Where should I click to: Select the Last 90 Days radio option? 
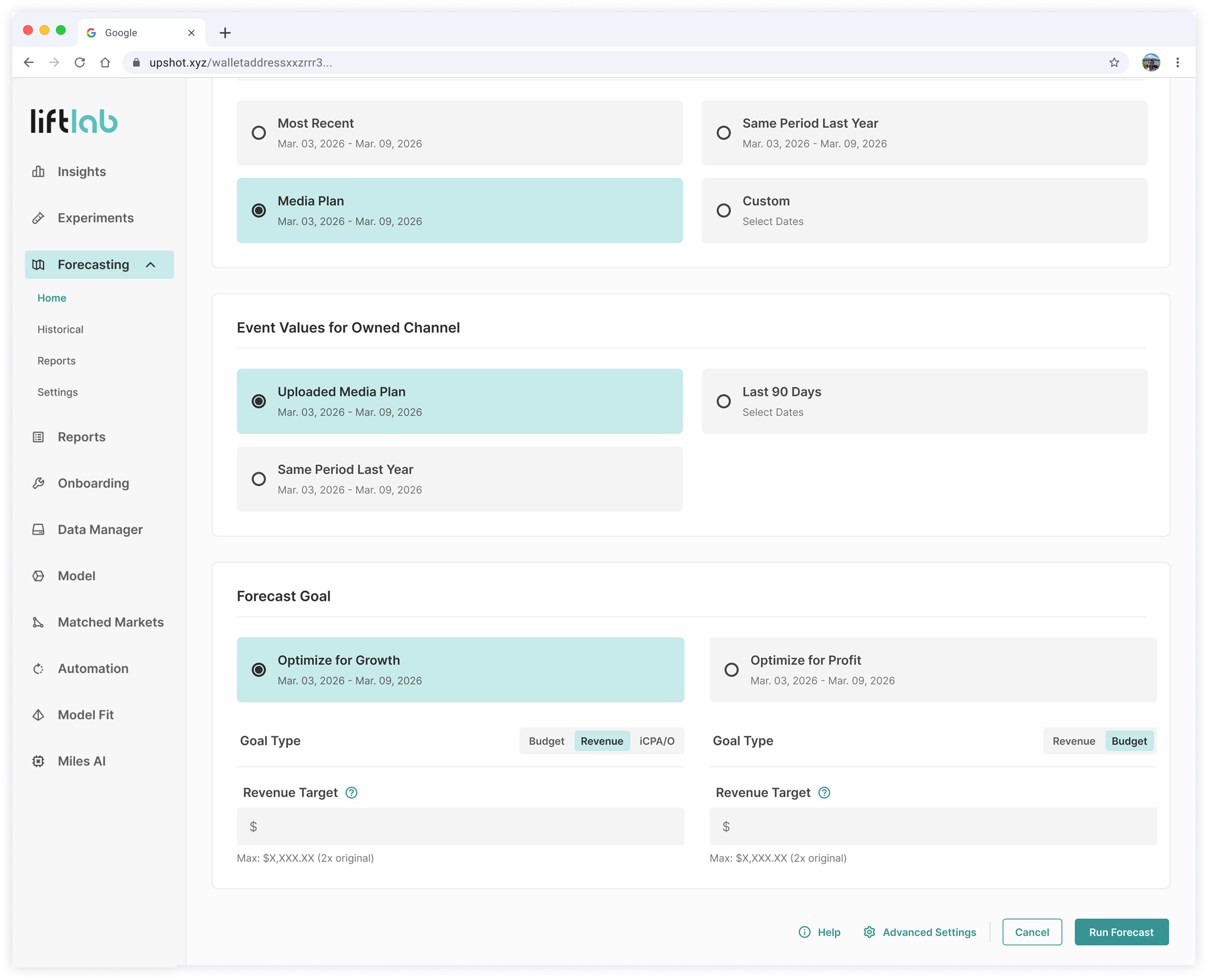[724, 401]
